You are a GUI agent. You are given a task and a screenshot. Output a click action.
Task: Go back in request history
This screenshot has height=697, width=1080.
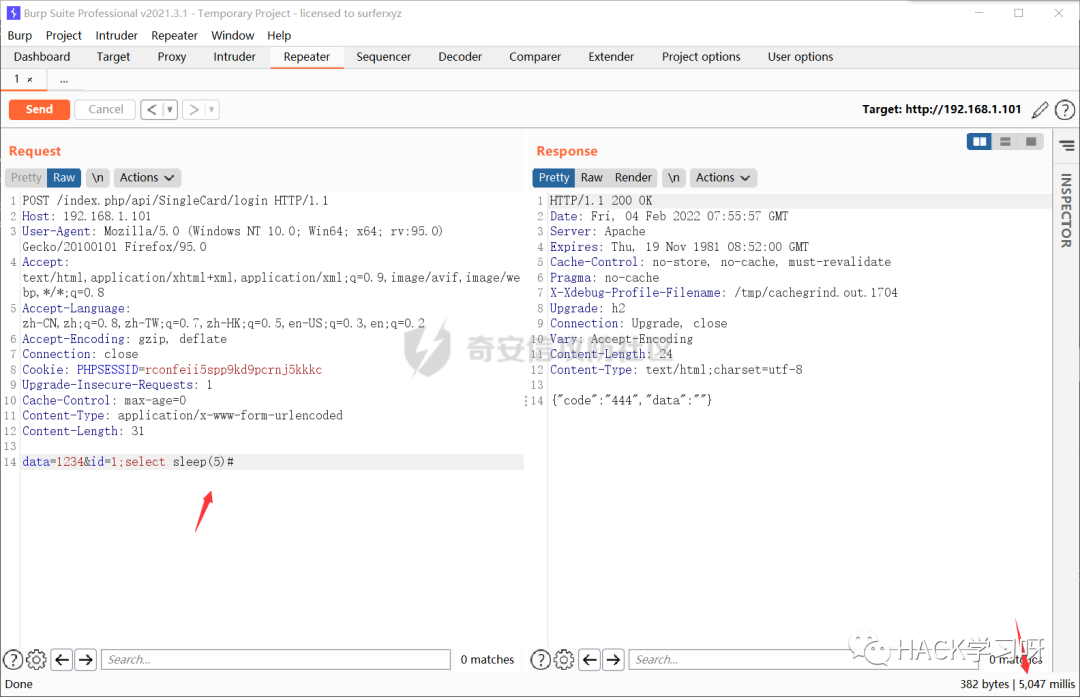[x=152, y=110]
